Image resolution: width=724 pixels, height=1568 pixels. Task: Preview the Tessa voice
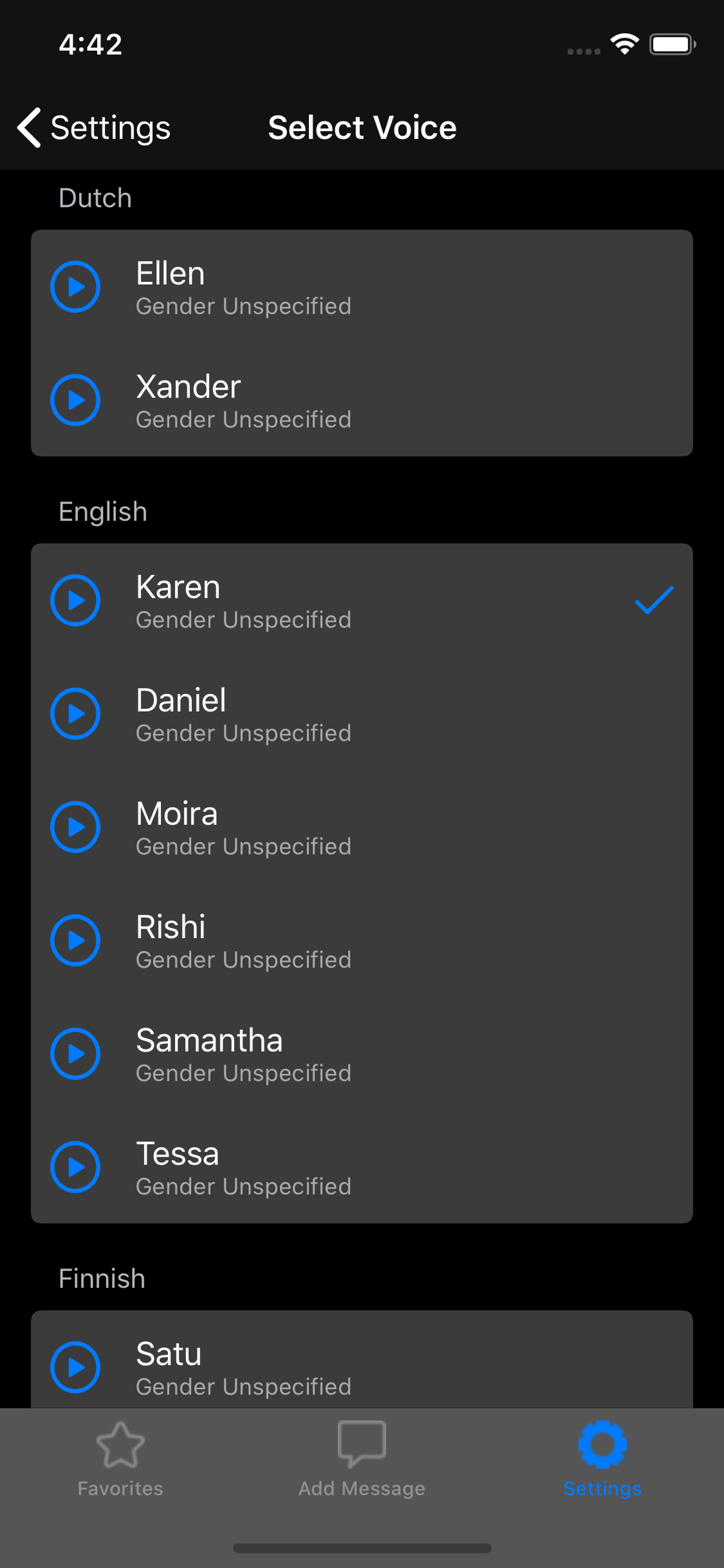tap(75, 1166)
